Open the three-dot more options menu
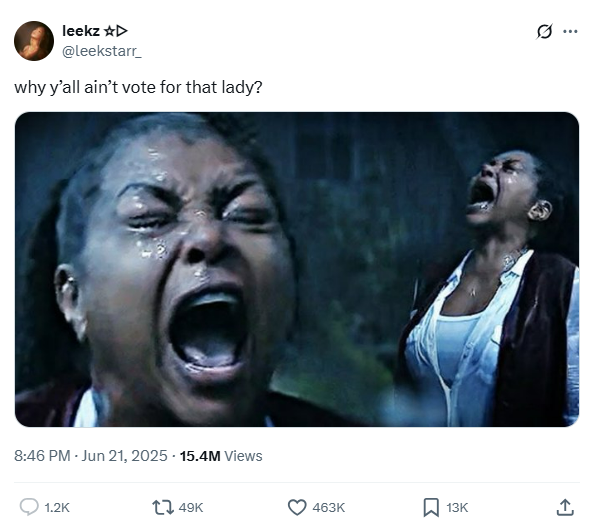Screen dimensions: 595x523 click(x=570, y=32)
